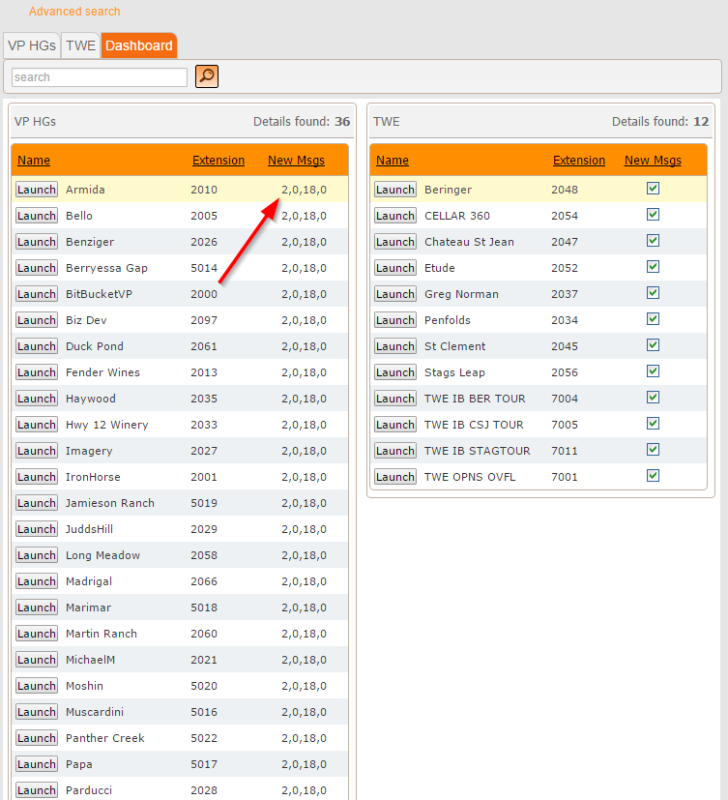Launch the Martin Ranch entry

(x=36, y=634)
